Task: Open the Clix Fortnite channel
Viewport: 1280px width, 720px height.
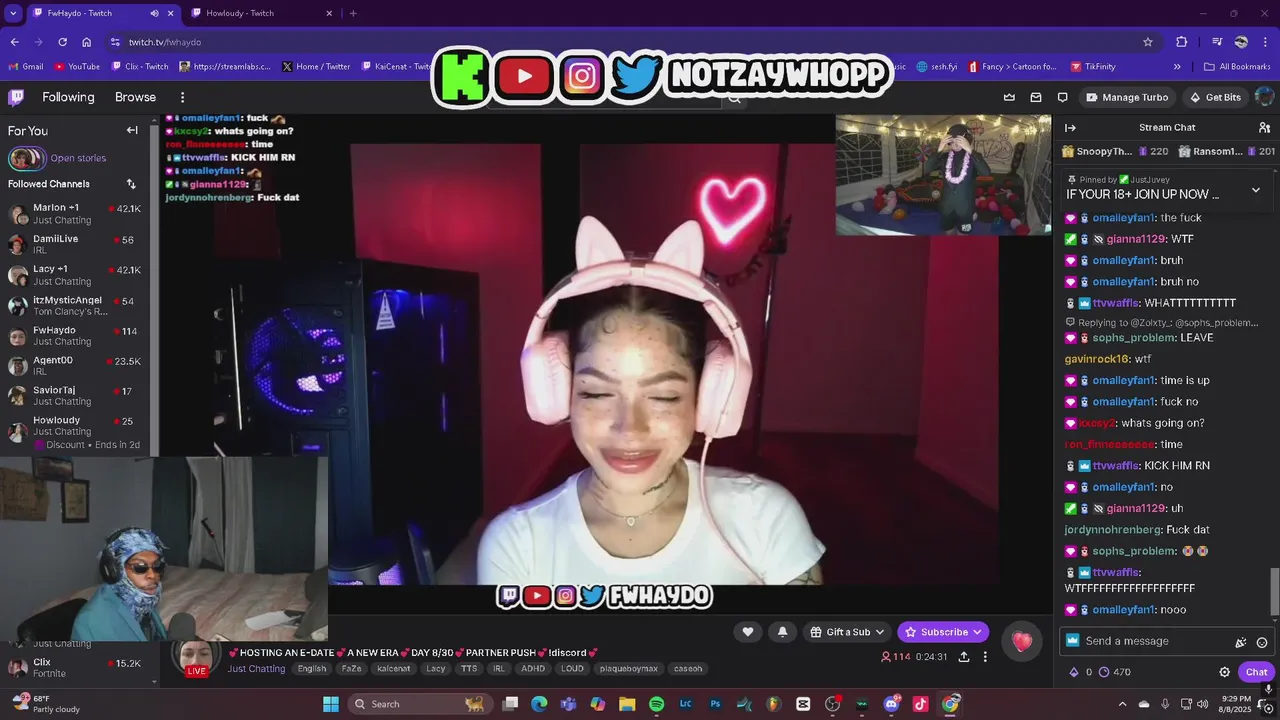Action: coord(75,668)
